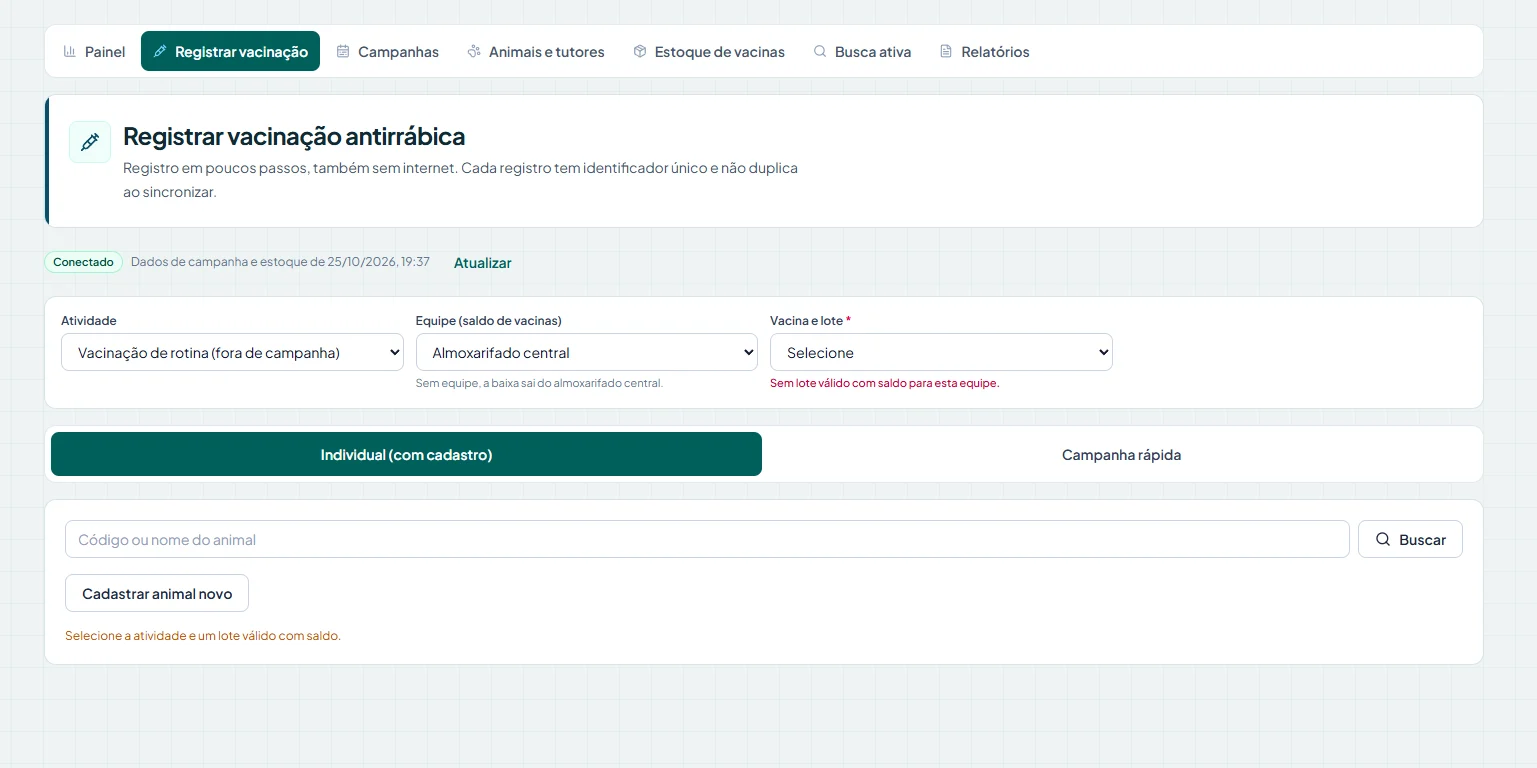
Task: Click the syringe icon in Registrar vacinação tab
Action: tap(160, 51)
